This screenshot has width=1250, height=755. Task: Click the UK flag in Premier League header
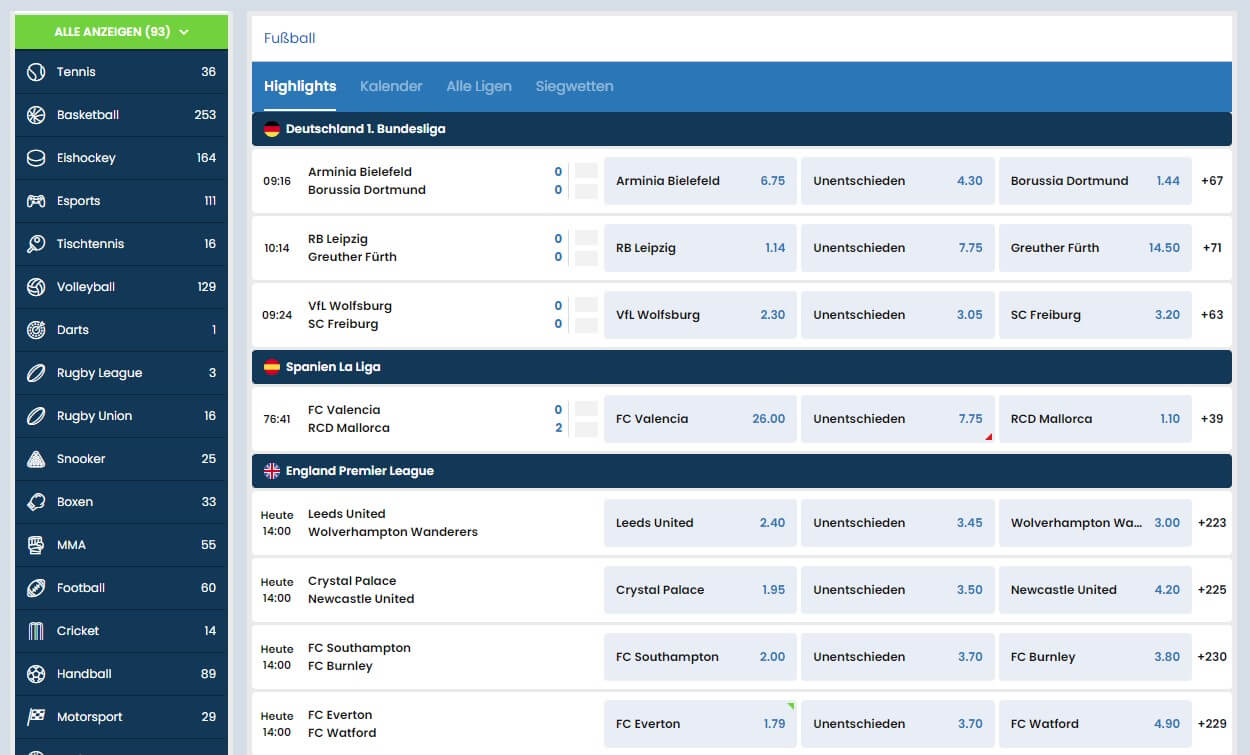[x=272, y=471]
